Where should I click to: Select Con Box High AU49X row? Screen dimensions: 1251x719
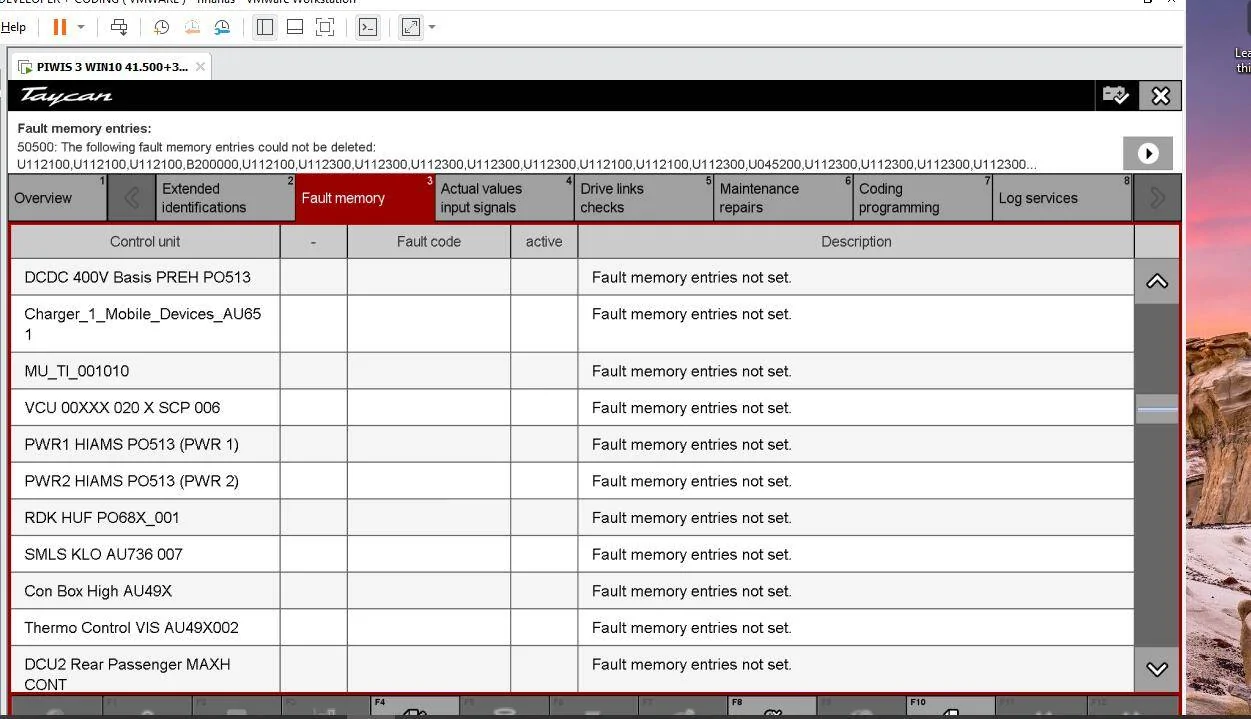pyautogui.click(x=572, y=591)
